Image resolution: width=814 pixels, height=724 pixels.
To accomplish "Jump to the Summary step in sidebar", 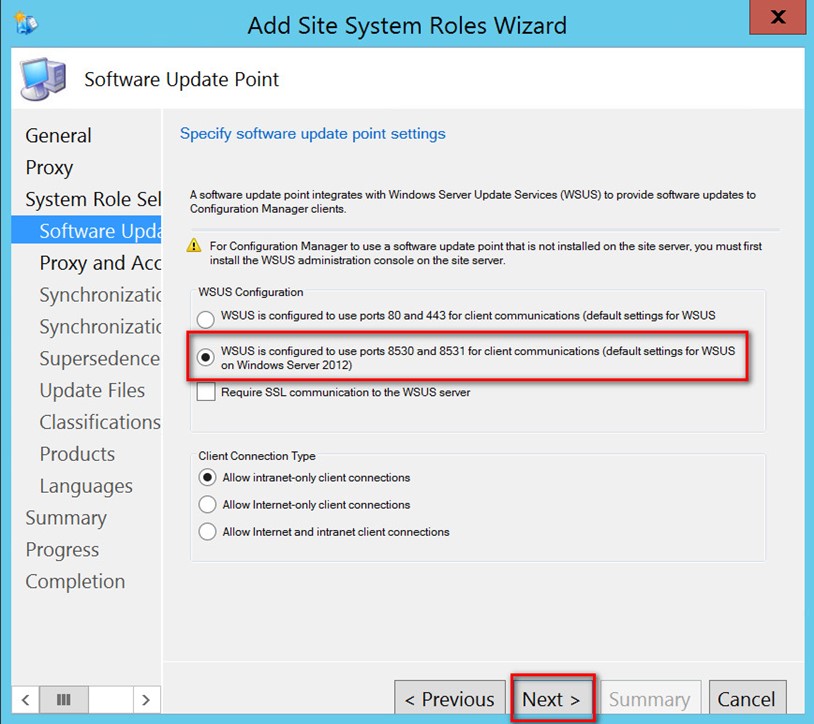I will tap(66, 518).
